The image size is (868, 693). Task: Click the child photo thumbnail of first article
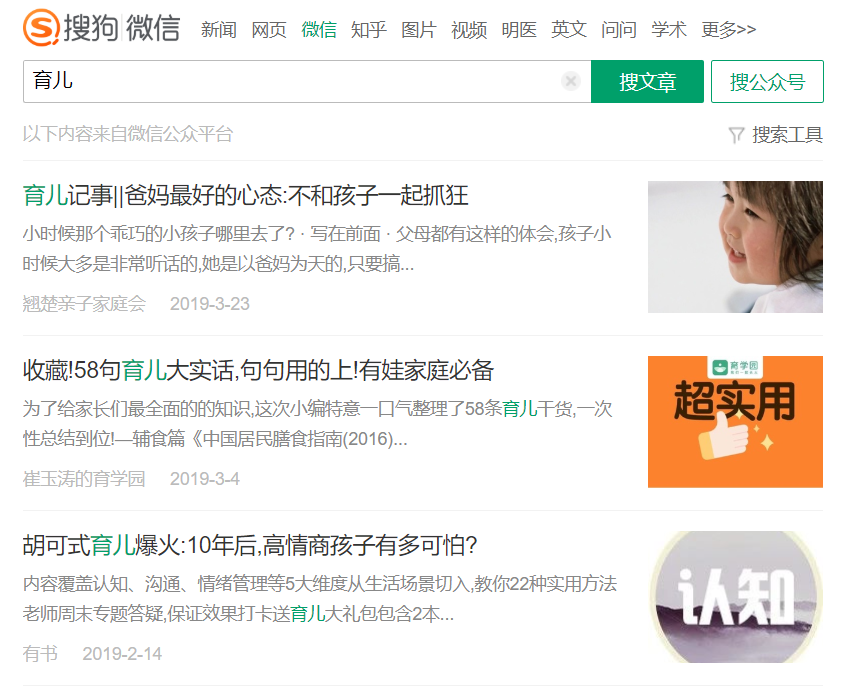(x=735, y=246)
